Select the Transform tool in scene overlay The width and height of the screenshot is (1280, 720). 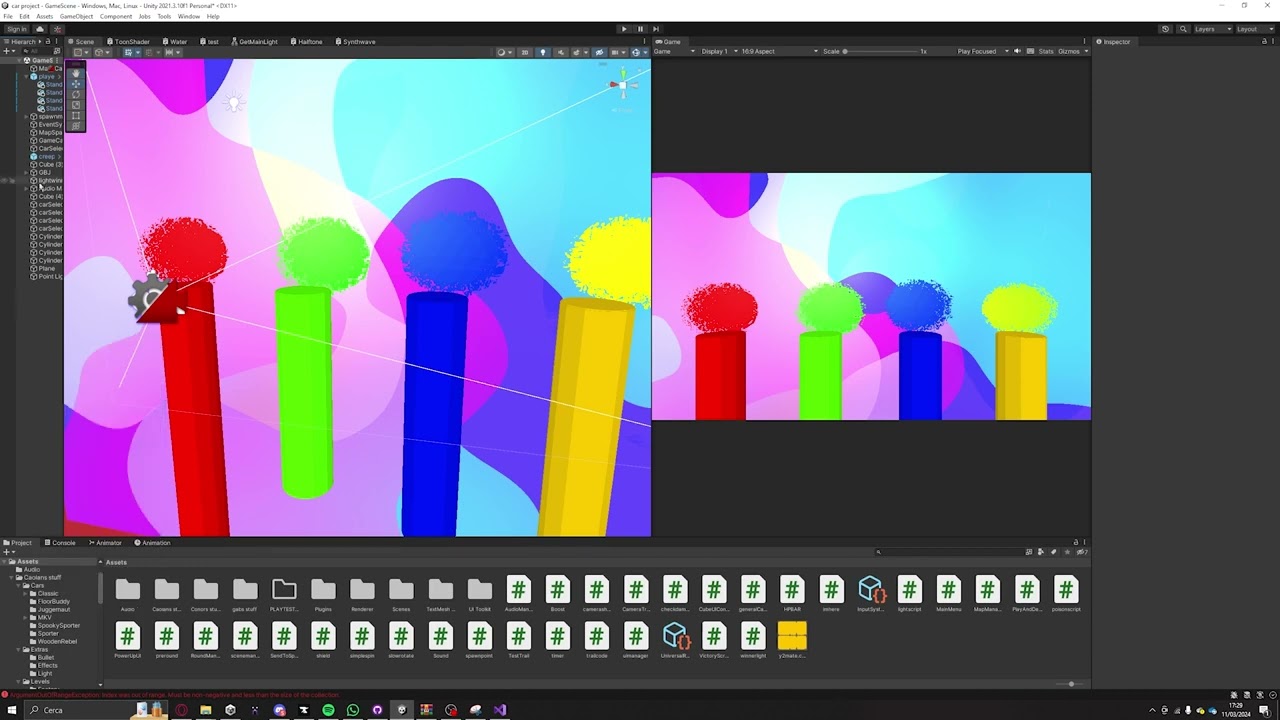pos(76,126)
